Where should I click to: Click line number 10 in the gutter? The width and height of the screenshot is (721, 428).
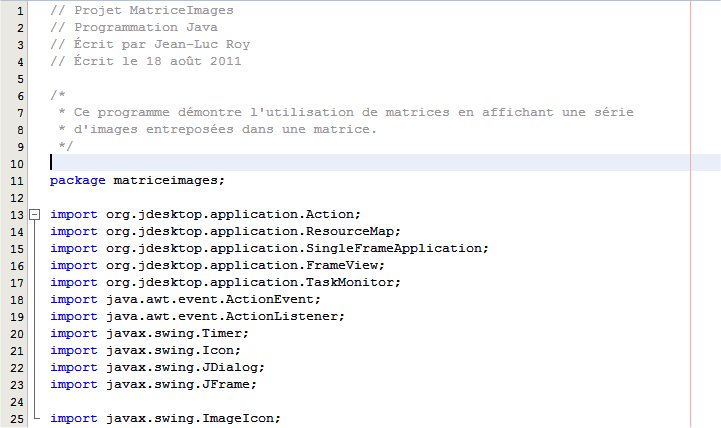click(17, 164)
